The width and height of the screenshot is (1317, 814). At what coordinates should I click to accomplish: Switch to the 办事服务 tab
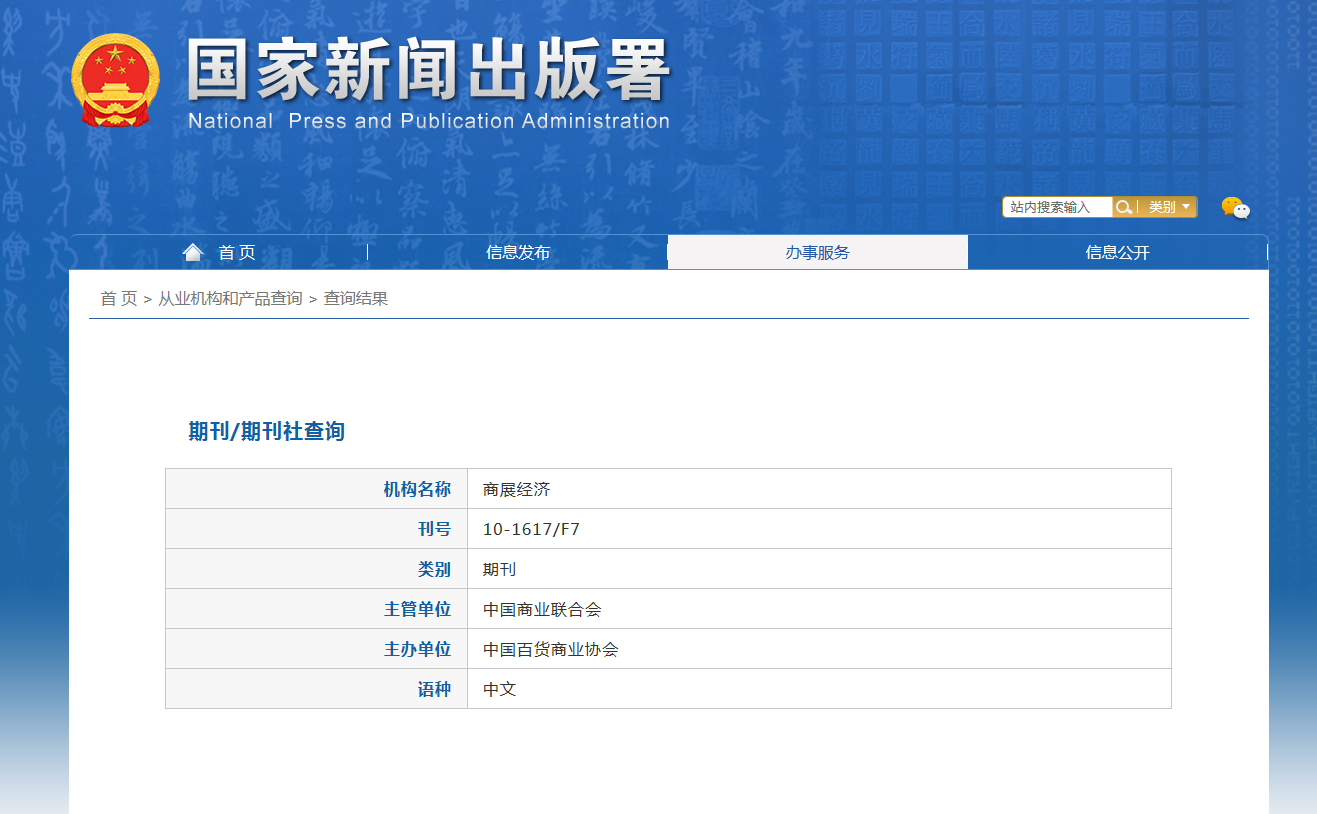pos(817,252)
